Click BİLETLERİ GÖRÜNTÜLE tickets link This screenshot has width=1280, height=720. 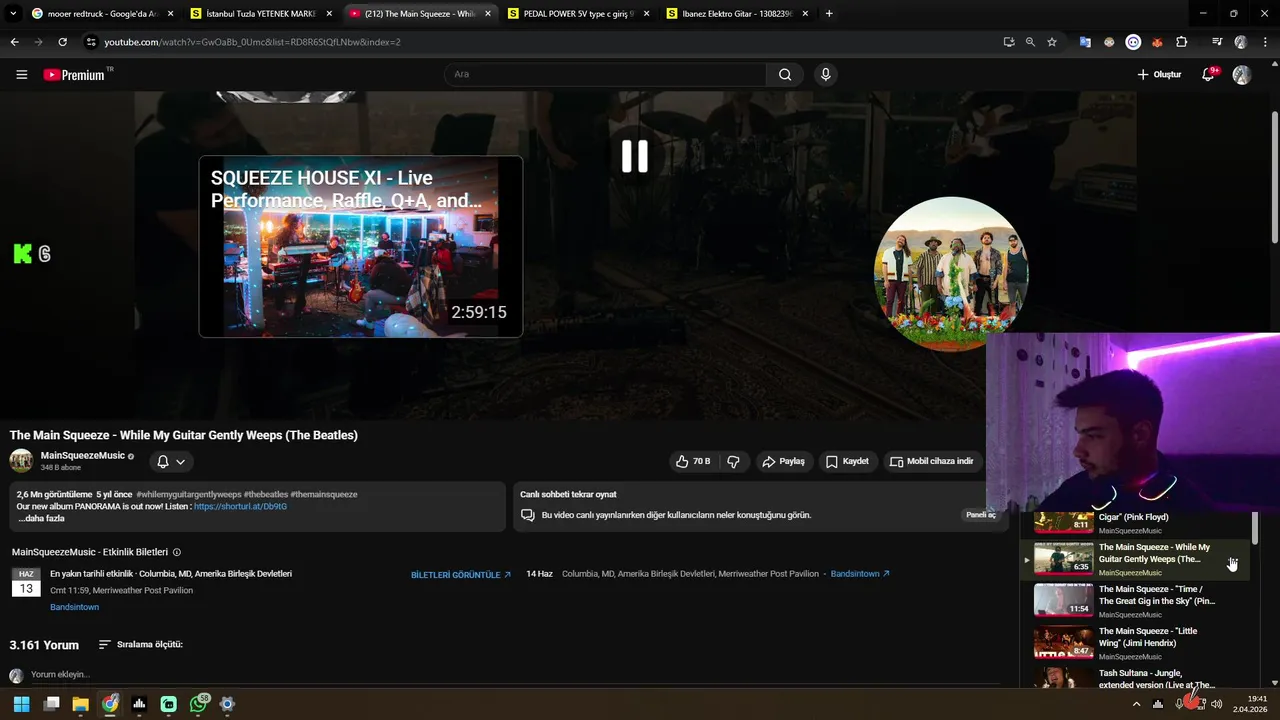[x=461, y=575]
